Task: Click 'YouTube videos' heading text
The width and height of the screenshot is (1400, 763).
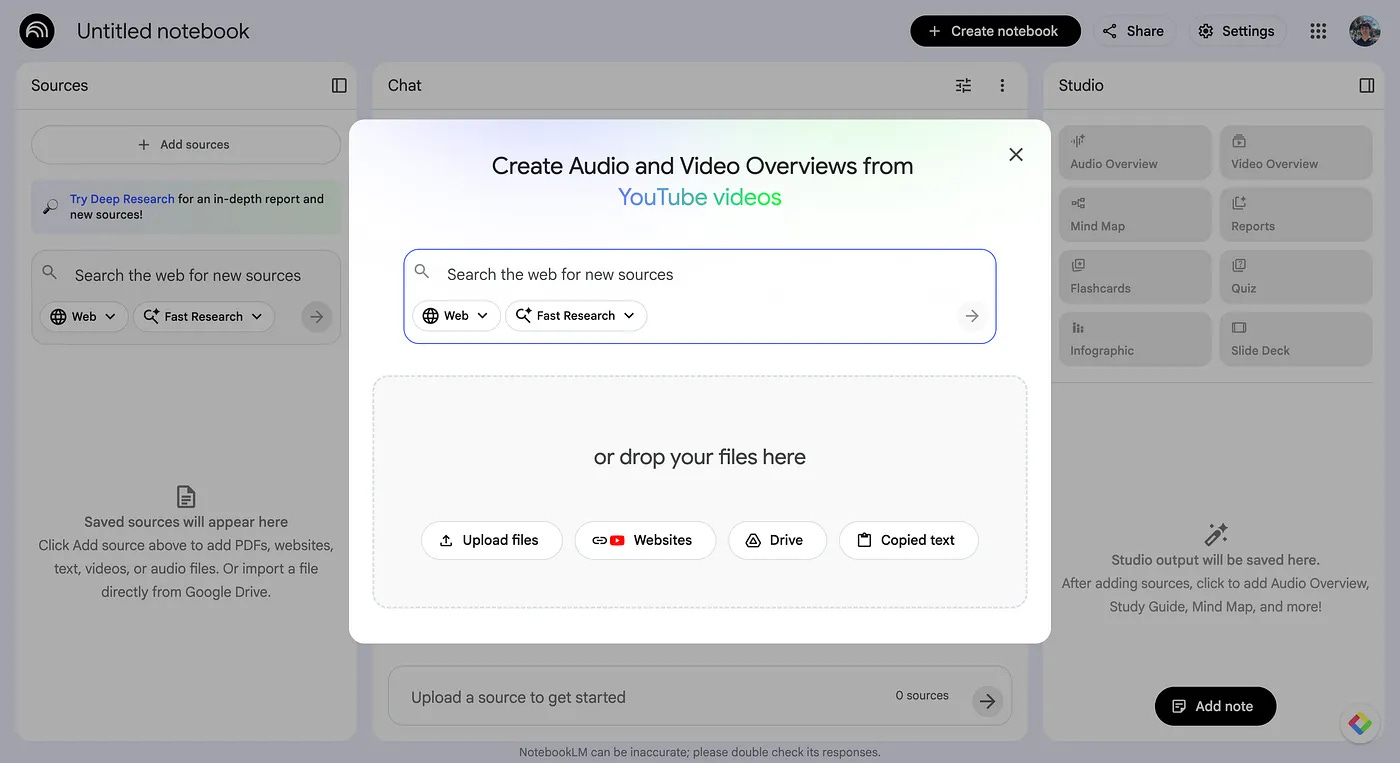Action: pyautogui.click(x=700, y=197)
